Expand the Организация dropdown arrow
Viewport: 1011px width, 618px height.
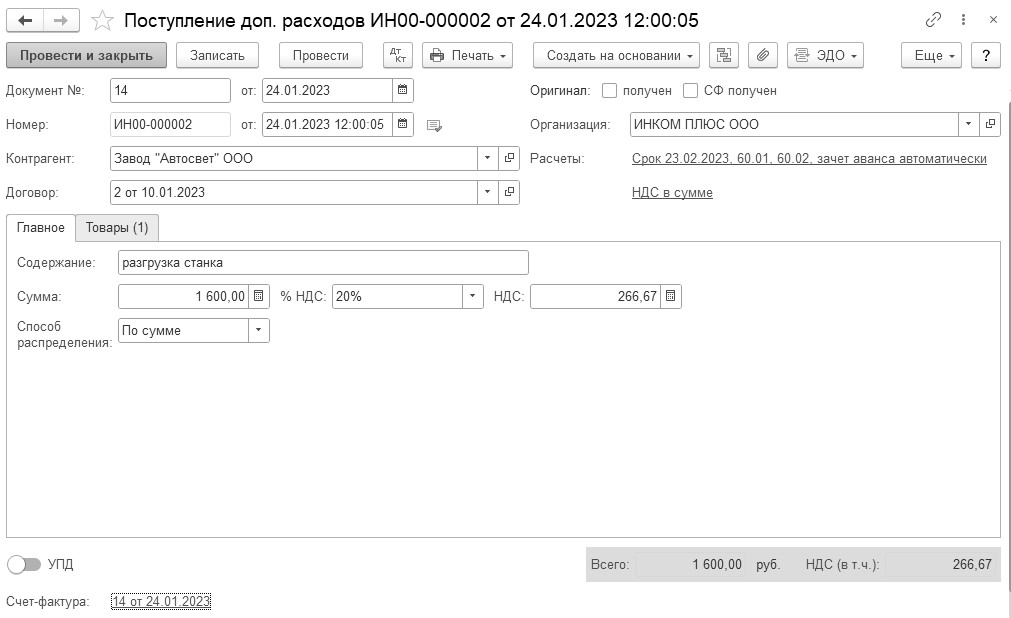click(x=968, y=124)
